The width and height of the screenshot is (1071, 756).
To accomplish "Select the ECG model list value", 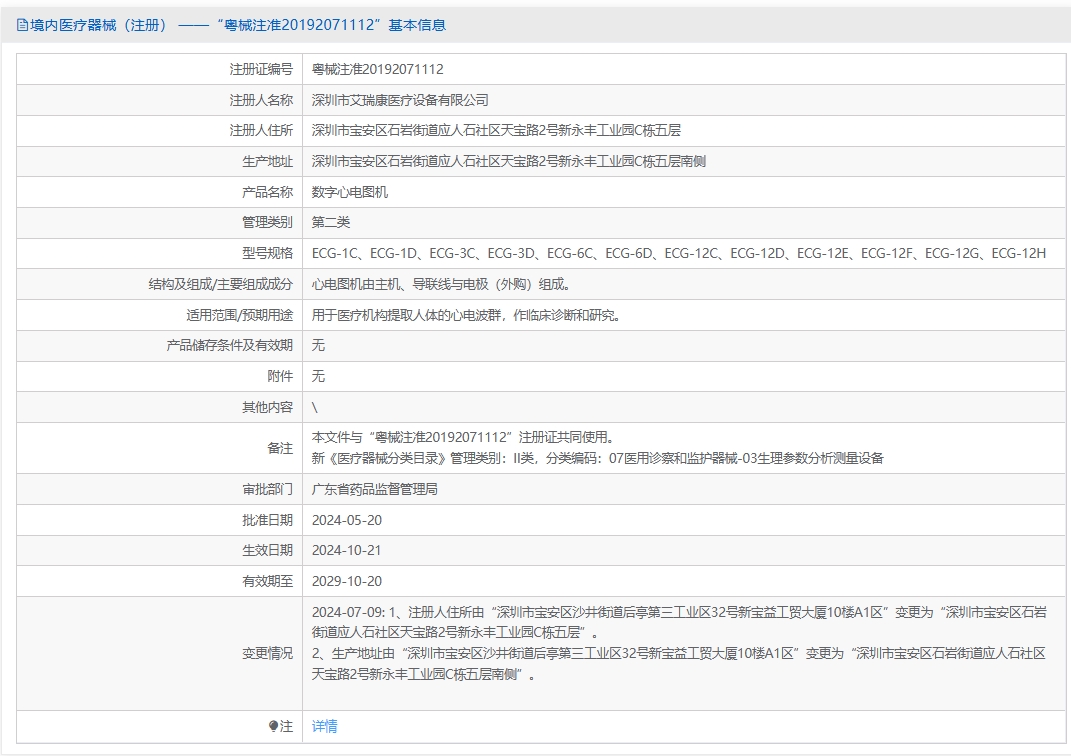I will [x=679, y=253].
